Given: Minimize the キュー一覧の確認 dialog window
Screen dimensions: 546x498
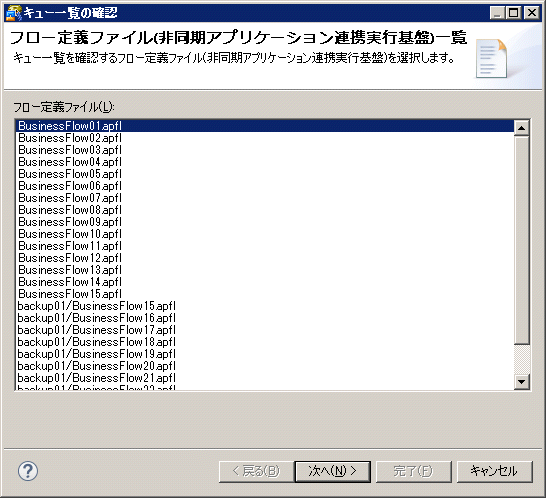Looking at the screenshot, I should (497, 13).
